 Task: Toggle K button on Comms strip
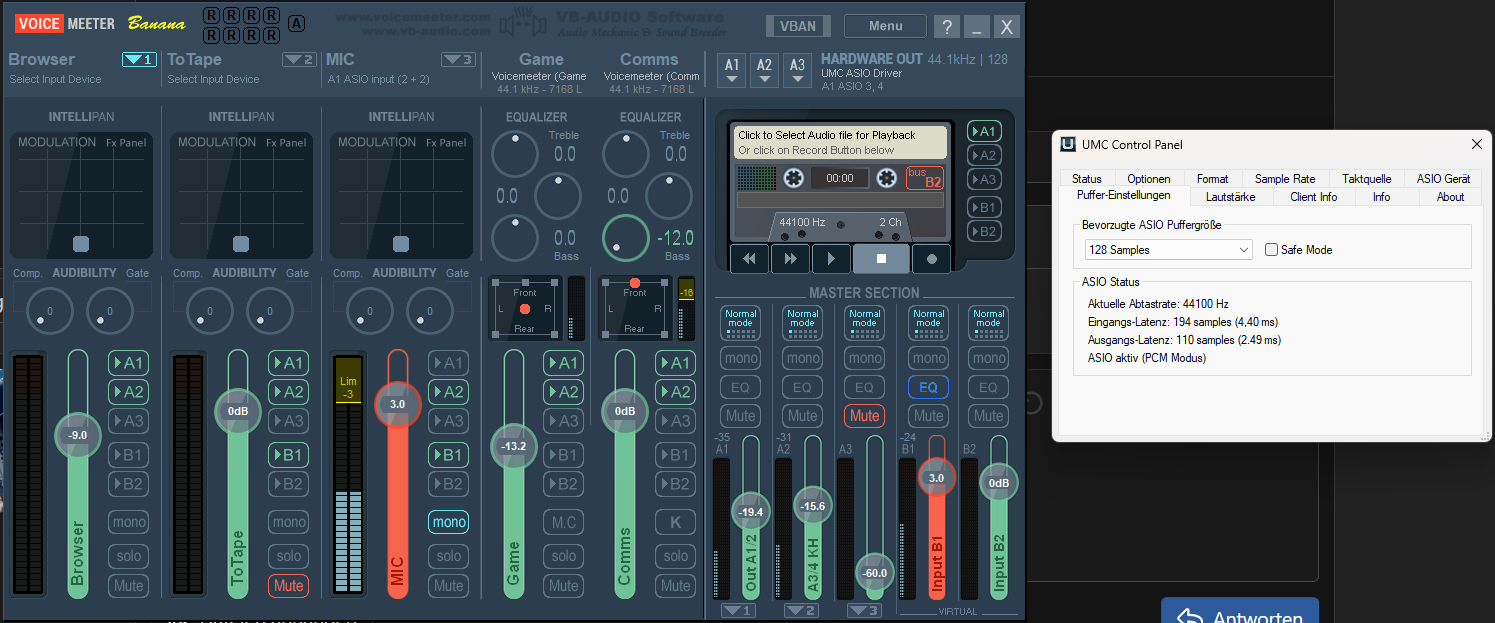pyautogui.click(x=676, y=522)
